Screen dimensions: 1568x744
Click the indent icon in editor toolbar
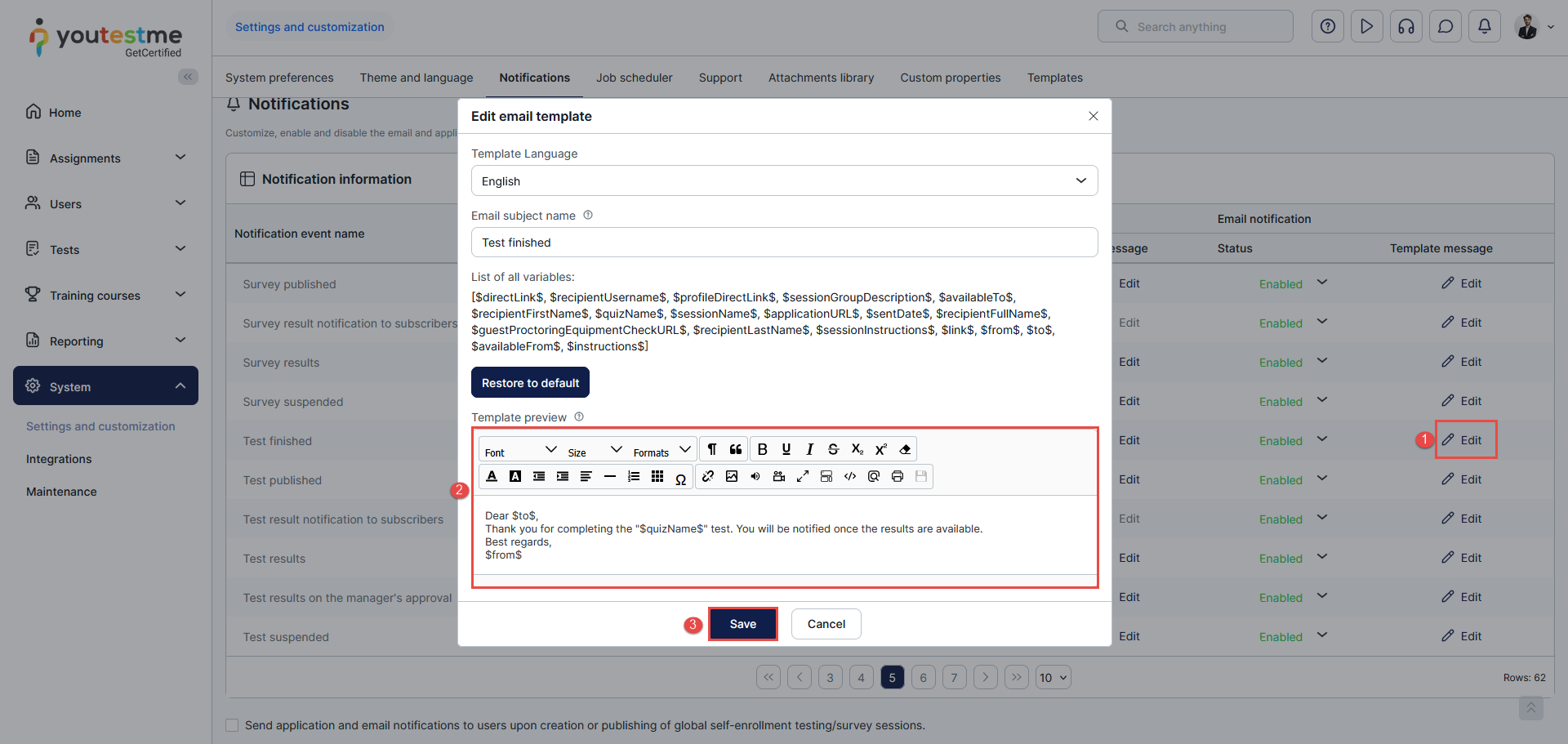click(563, 477)
